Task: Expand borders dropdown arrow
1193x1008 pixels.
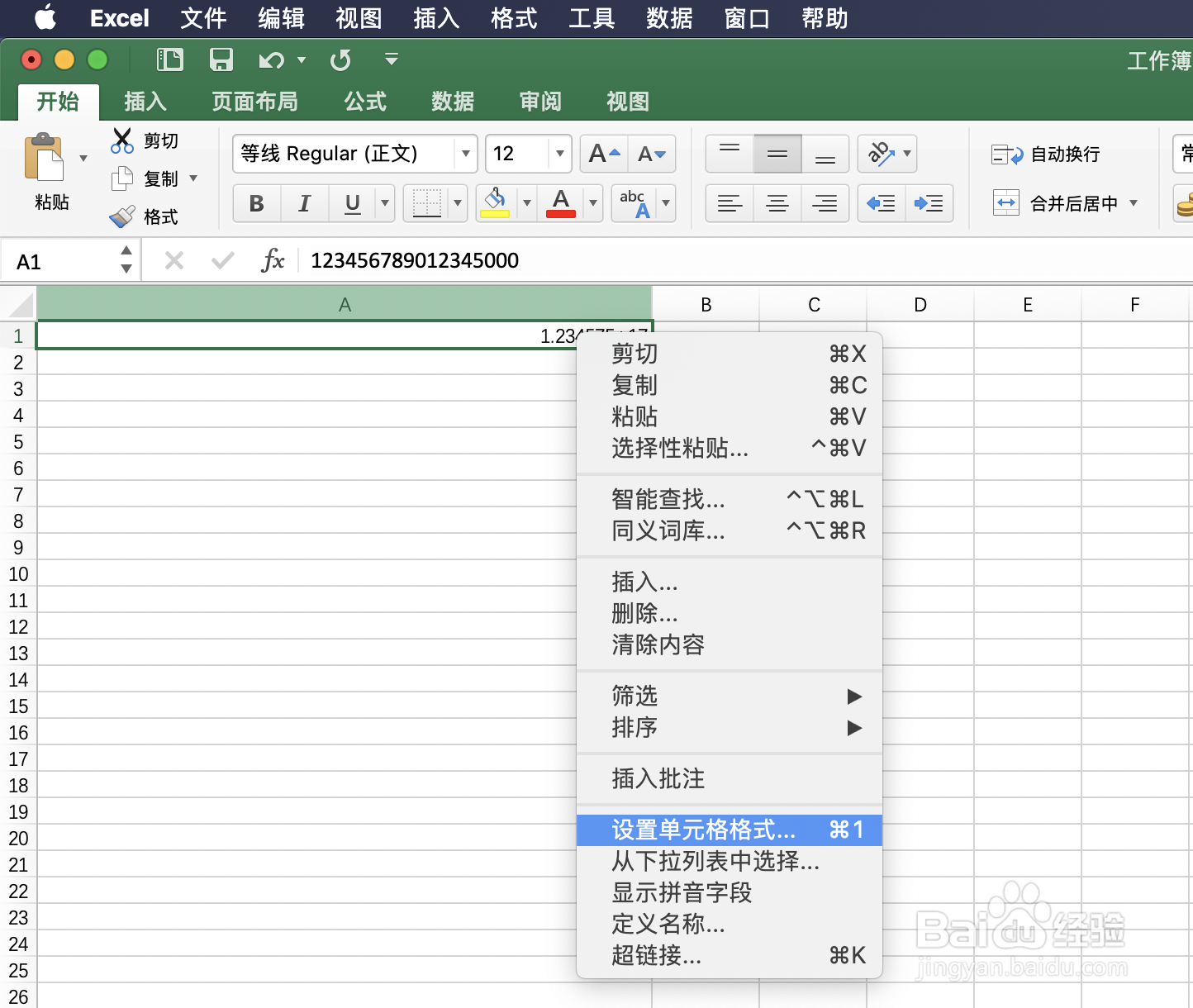Action: pyautogui.click(x=458, y=203)
